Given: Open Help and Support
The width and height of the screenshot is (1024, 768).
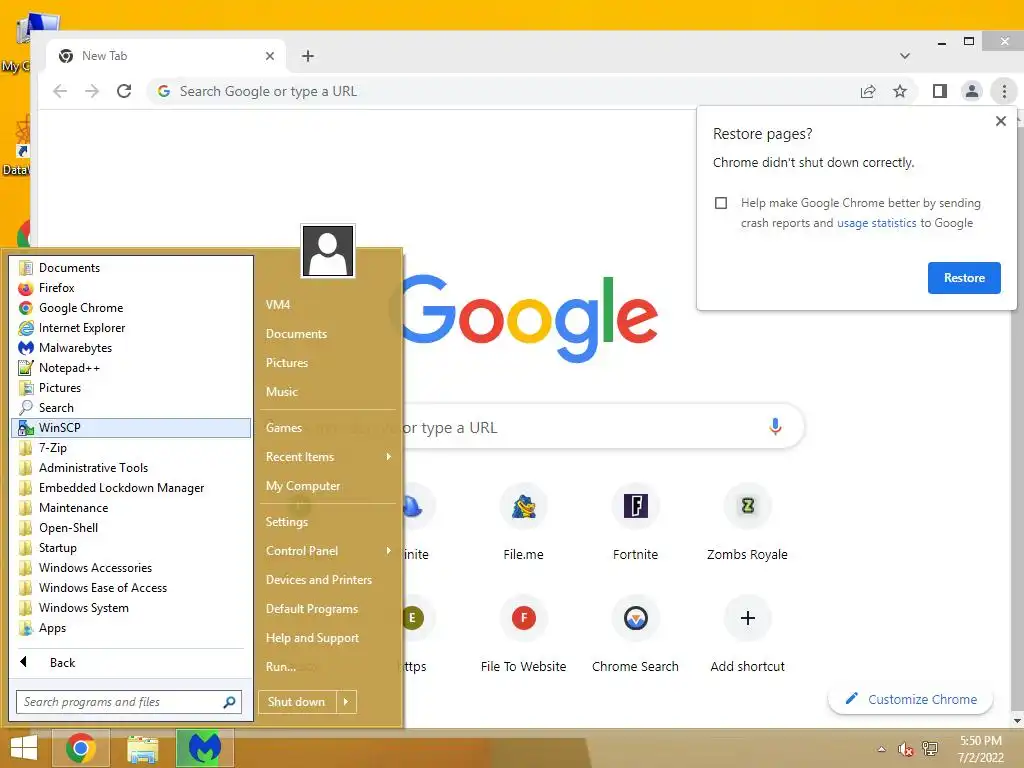Looking at the screenshot, I should click(x=328, y=638).
